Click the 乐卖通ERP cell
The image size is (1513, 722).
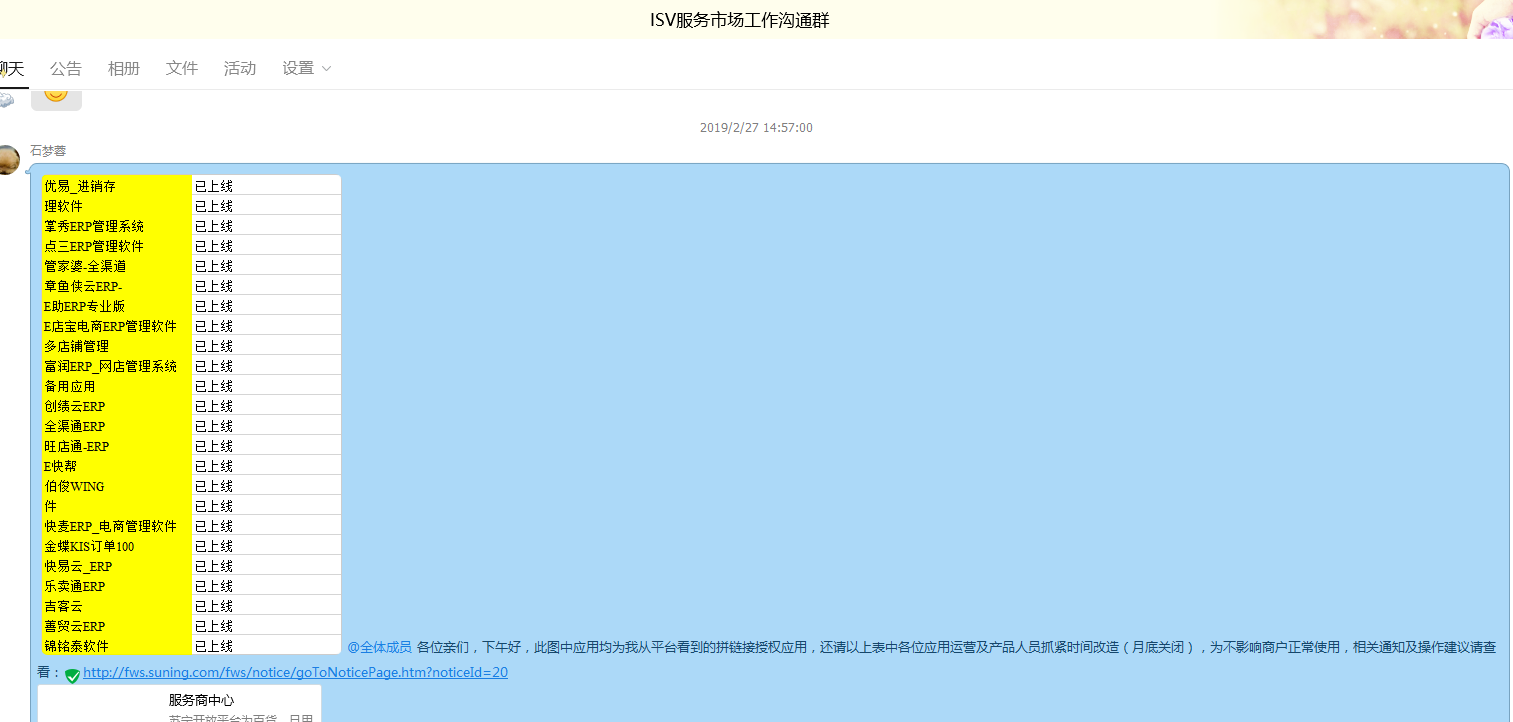(117, 586)
